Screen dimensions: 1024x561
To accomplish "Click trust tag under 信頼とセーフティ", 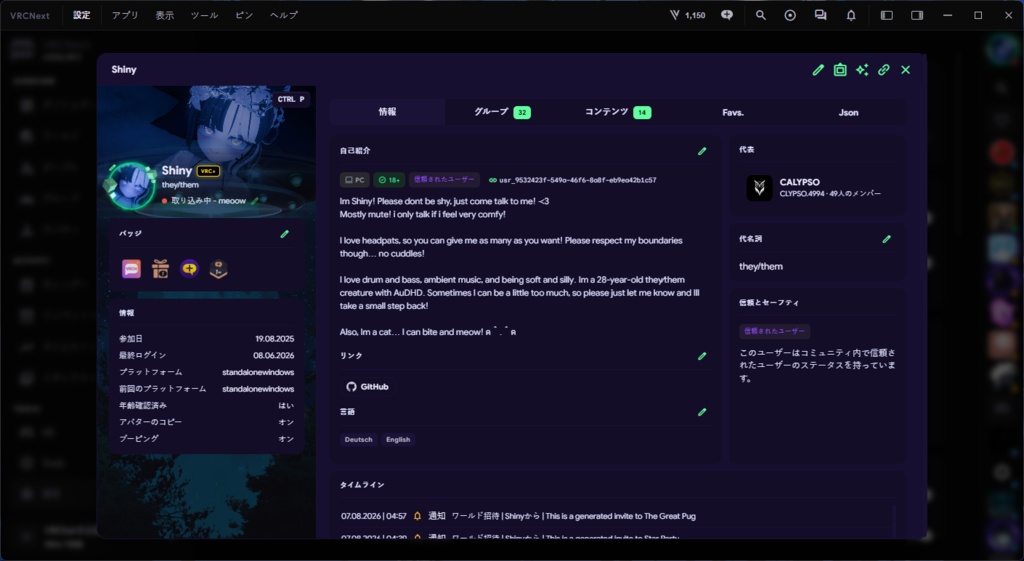I will click(775, 331).
